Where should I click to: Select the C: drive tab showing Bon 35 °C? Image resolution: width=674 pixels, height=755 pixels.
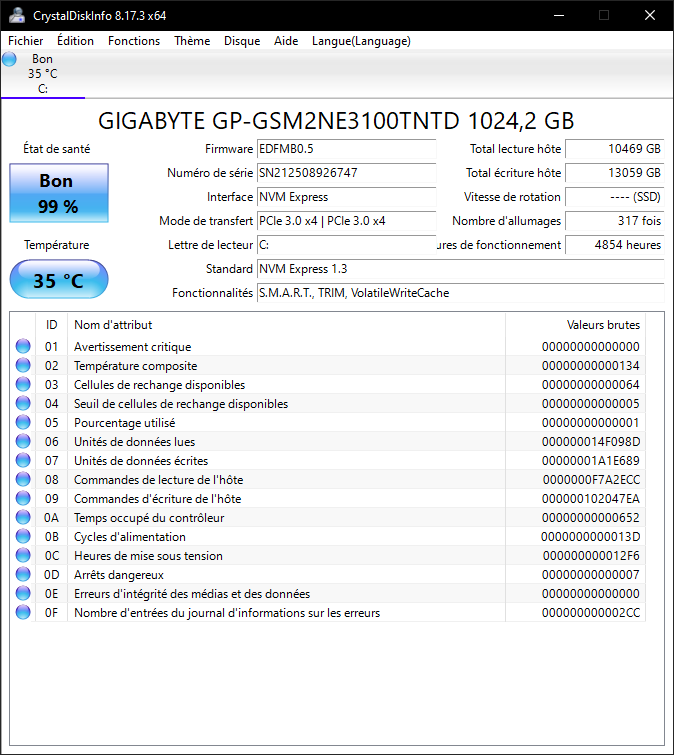click(43, 74)
